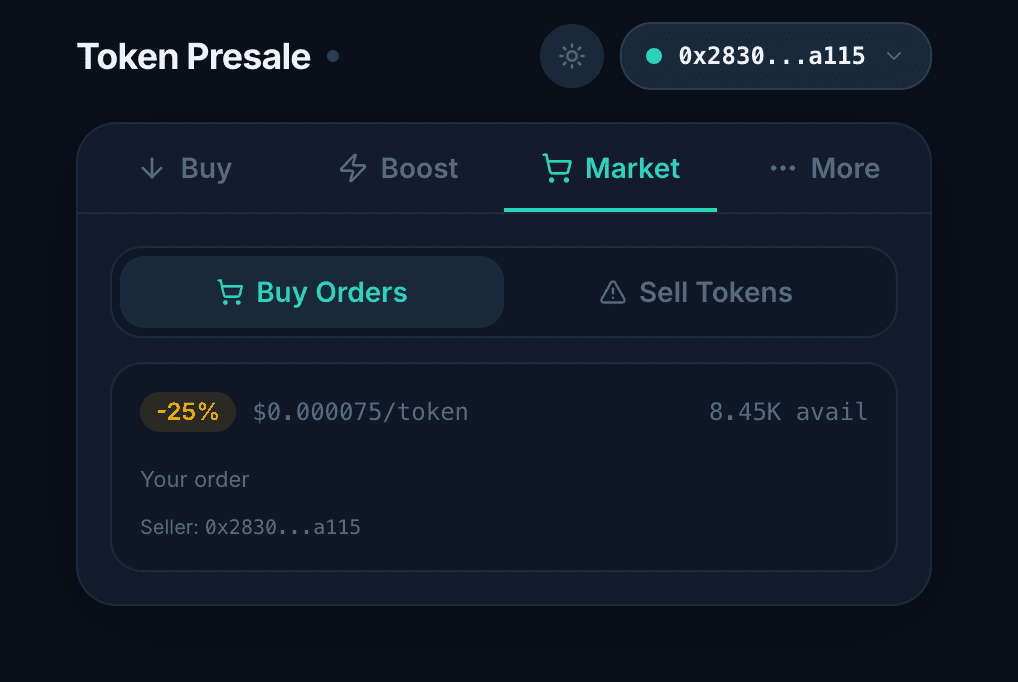Image resolution: width=1018 pixels, height=682 pixels.
Task: Go to the Buy tab
Action: 206,168
